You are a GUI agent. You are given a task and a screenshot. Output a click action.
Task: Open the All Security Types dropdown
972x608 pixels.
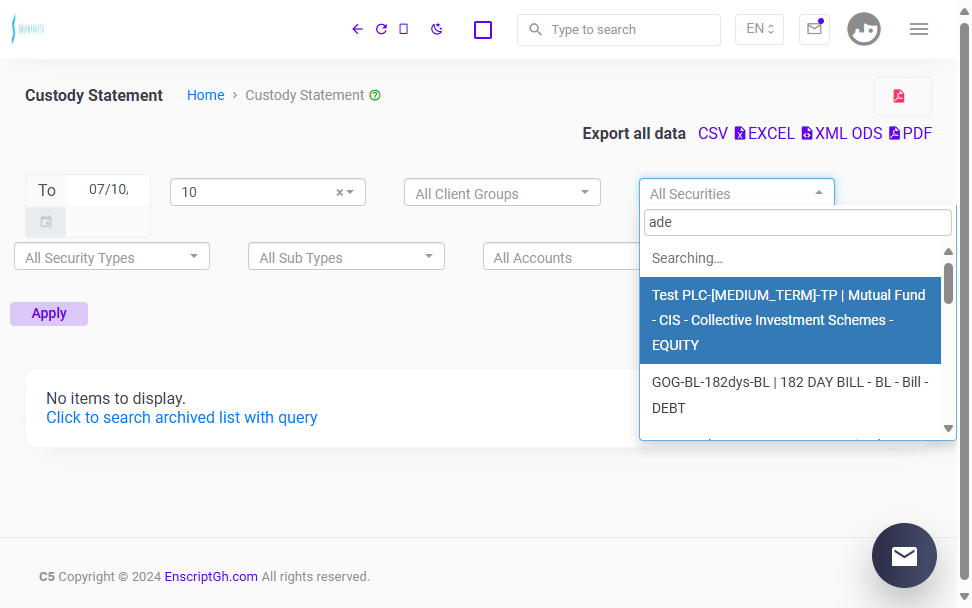(112, 257)
